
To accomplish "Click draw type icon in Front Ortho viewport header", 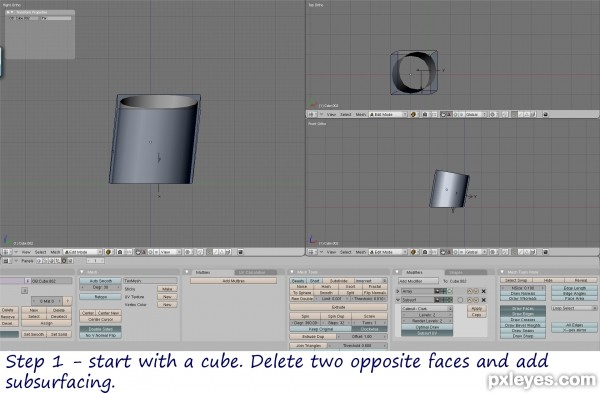I will [x=413, y=252].
